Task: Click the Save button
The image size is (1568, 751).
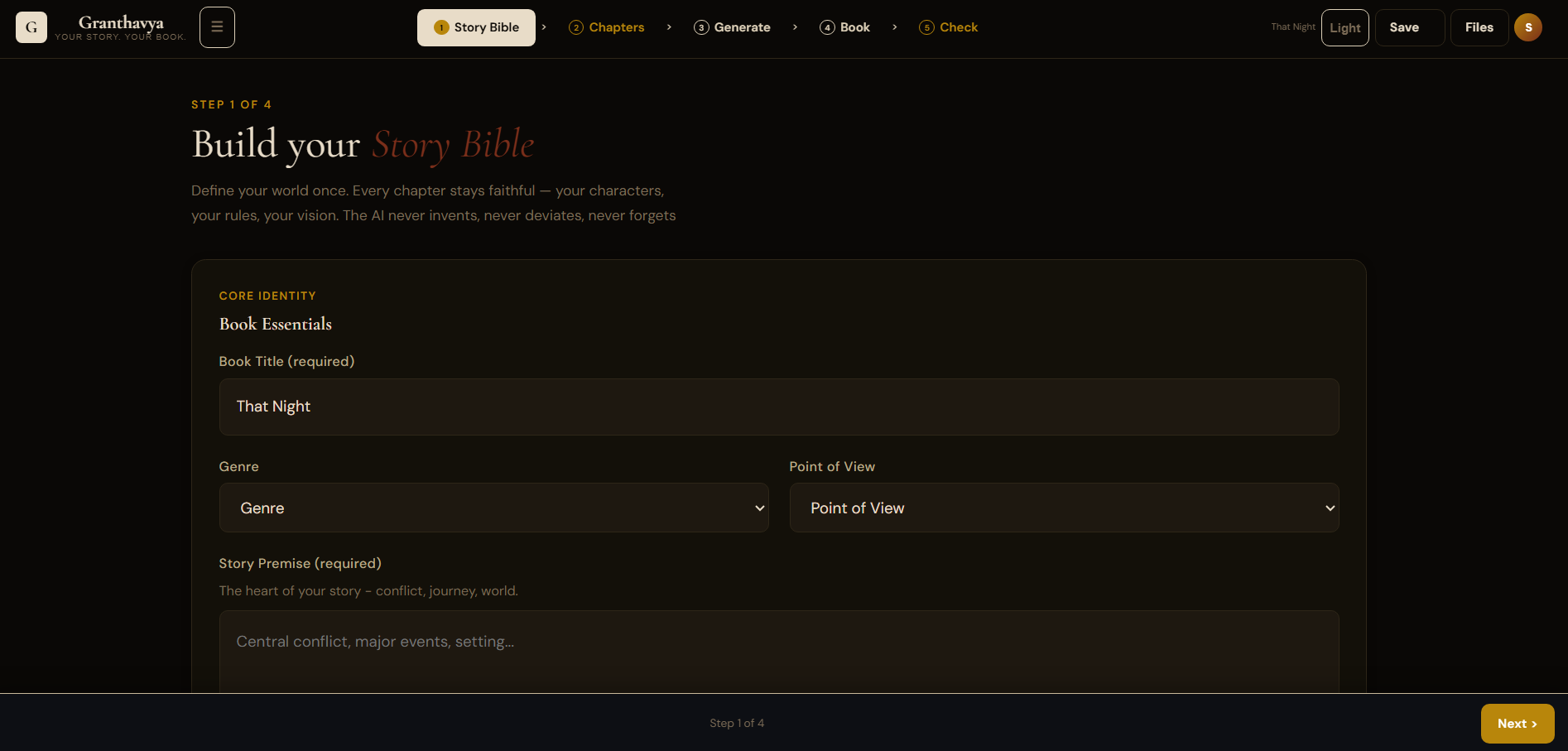Action: coord(1410,27)
